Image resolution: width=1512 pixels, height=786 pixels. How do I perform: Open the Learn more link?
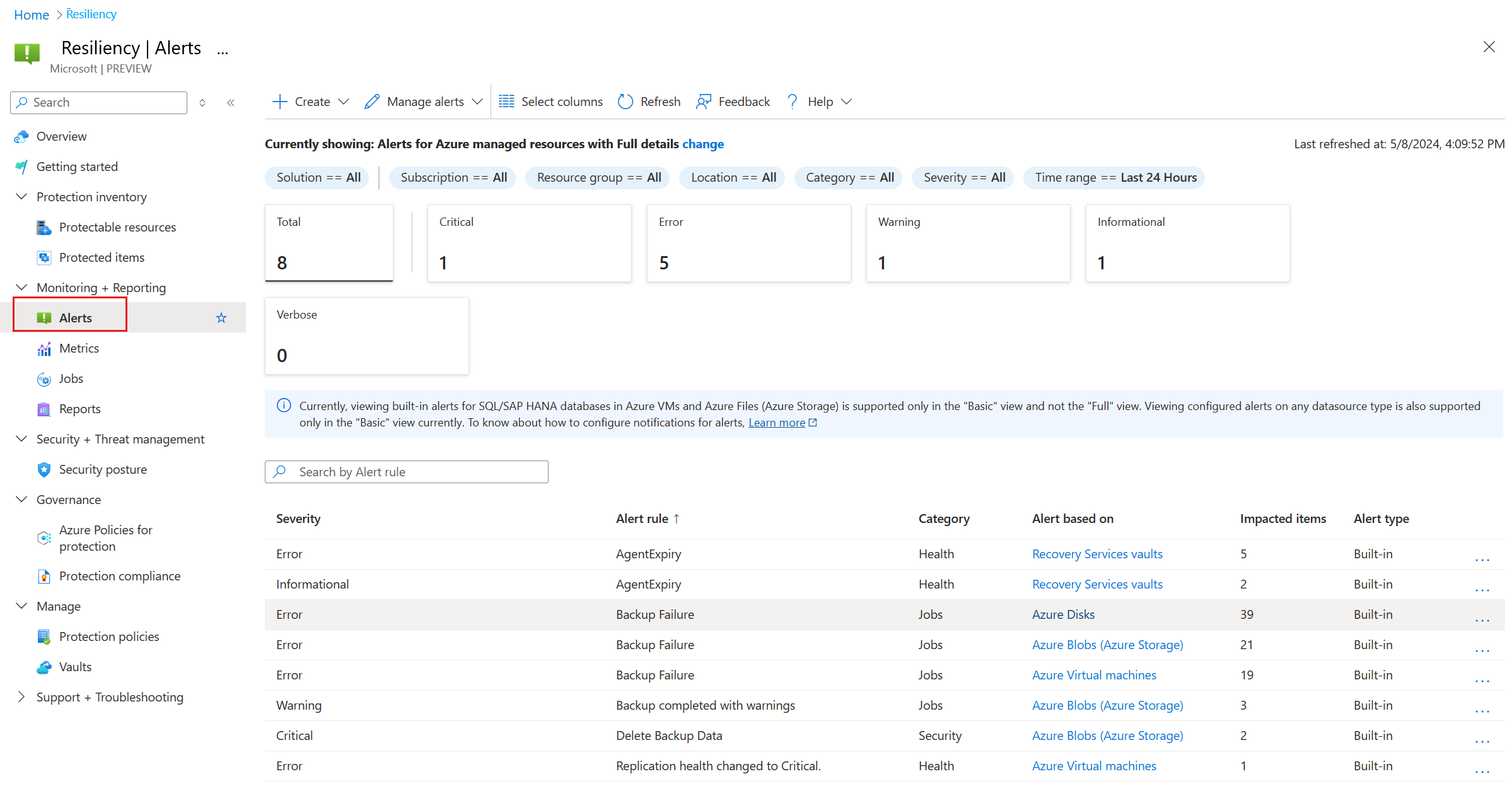tap(776, 423)
